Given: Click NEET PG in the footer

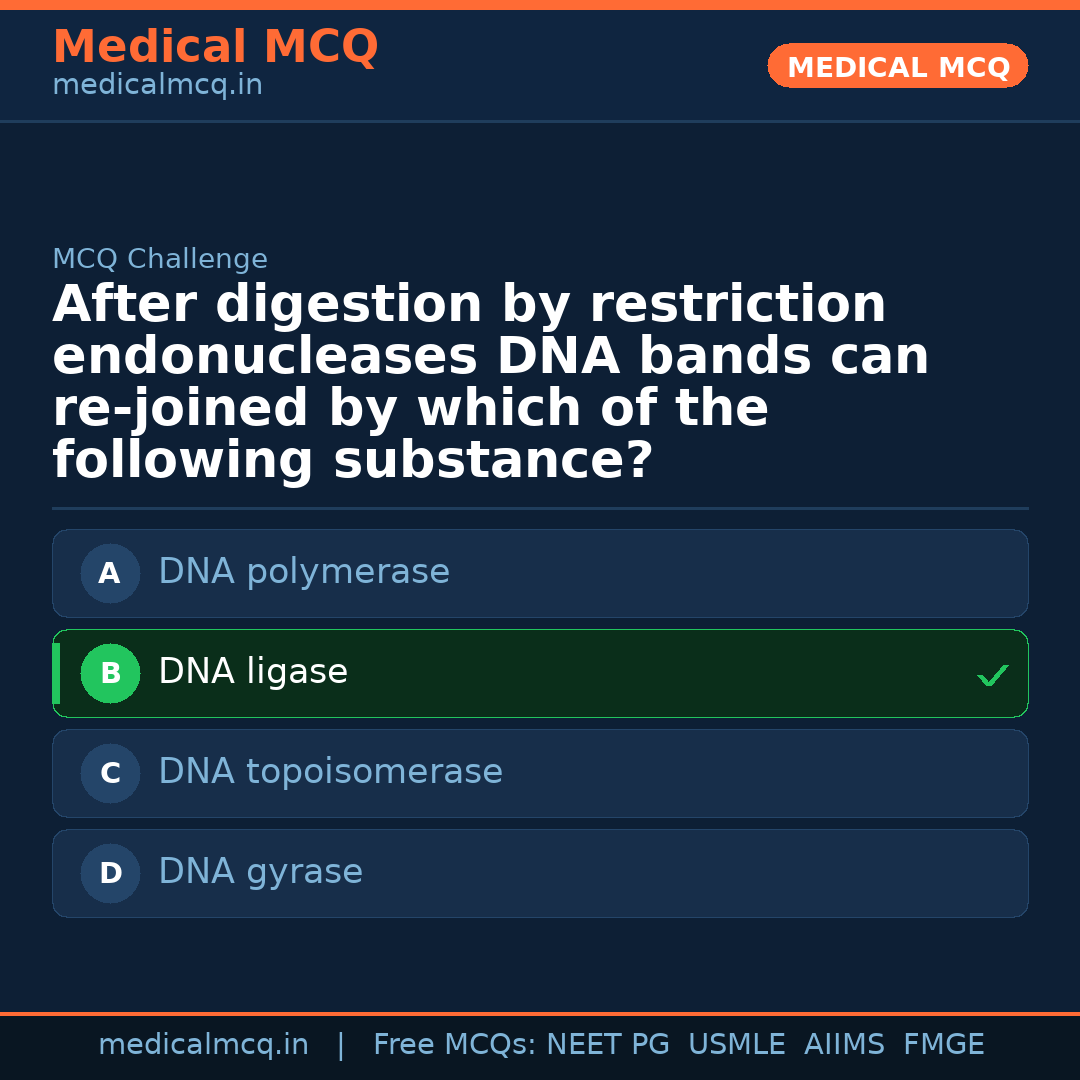Looking at the screenshot, I should click(608, 1045).
